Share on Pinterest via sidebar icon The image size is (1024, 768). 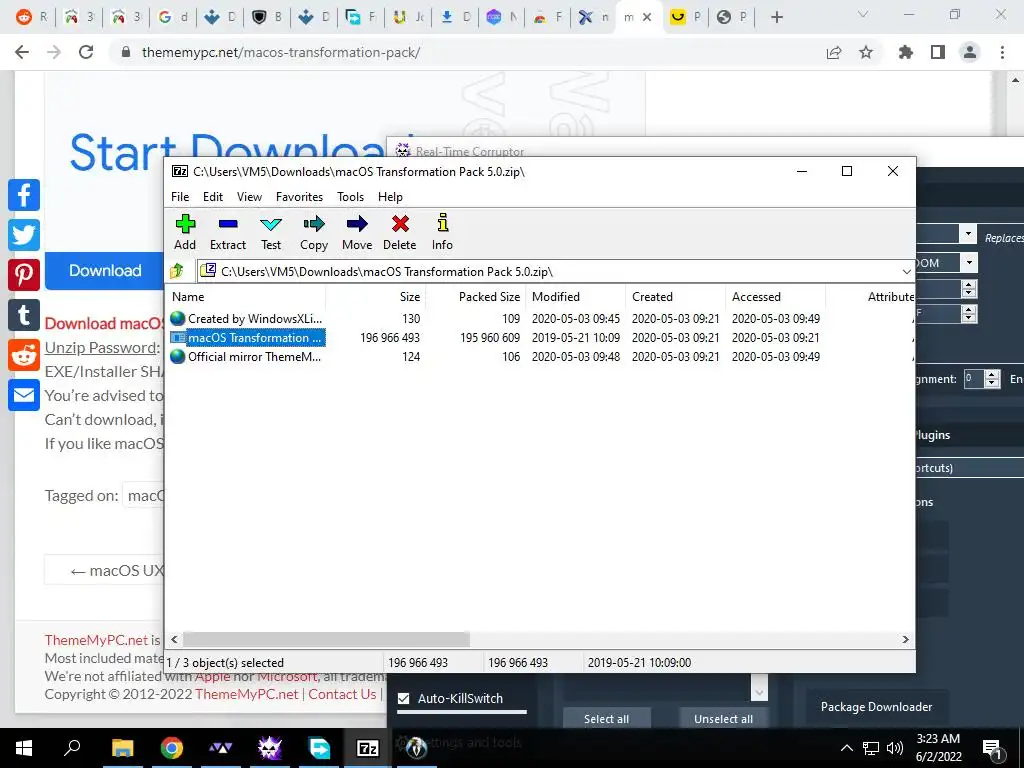point(24,275)
